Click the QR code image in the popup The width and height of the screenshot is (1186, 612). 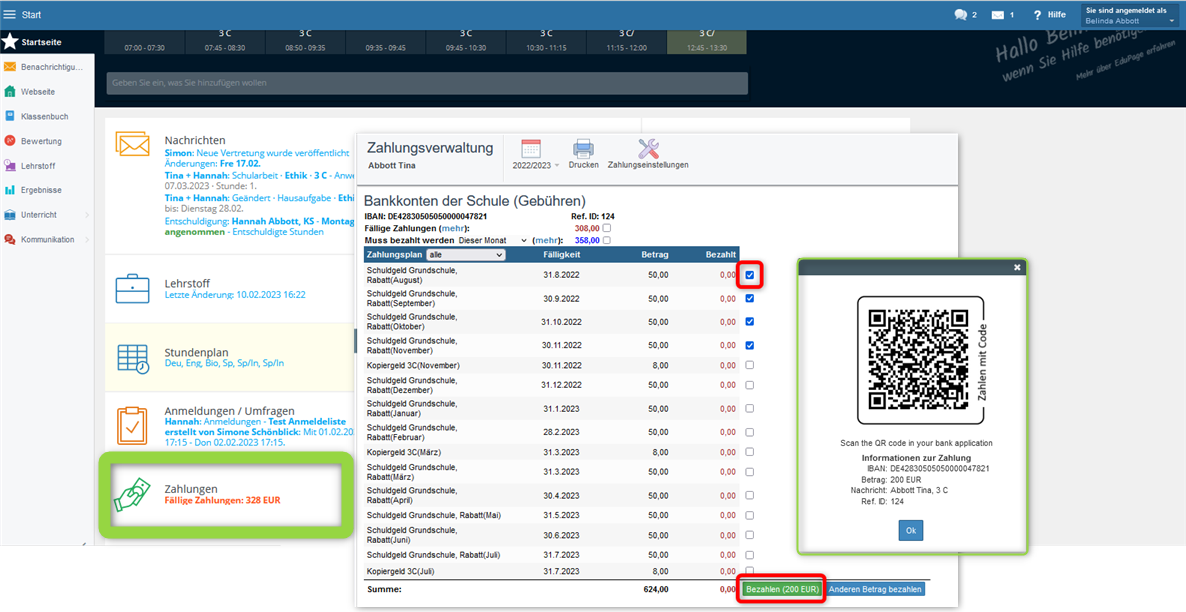pos(917,359)
